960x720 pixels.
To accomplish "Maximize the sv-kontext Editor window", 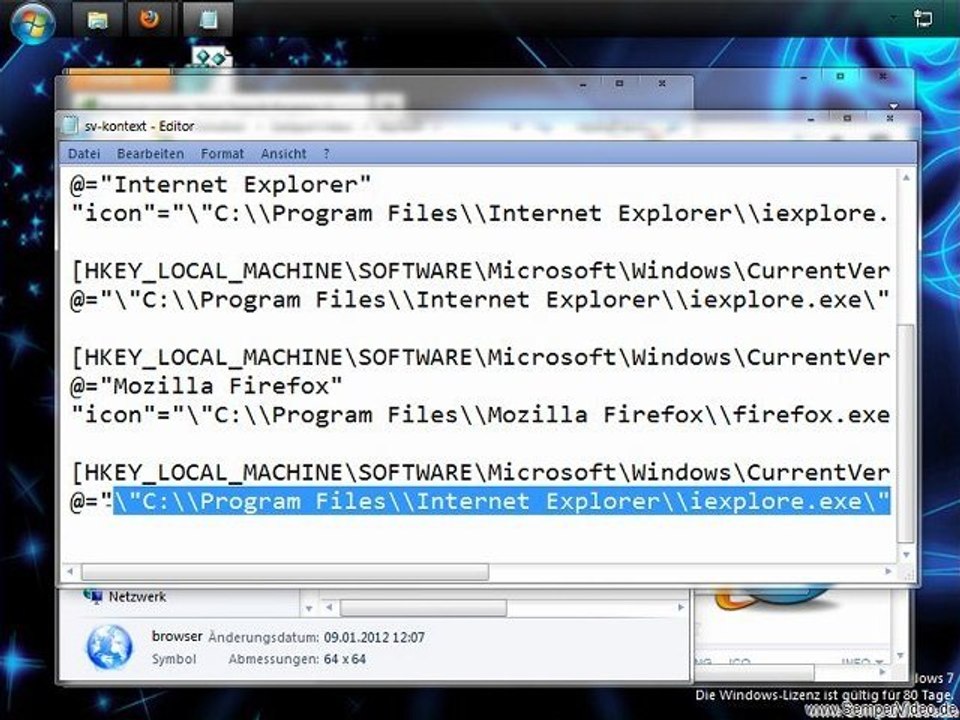I will [847, 119].
